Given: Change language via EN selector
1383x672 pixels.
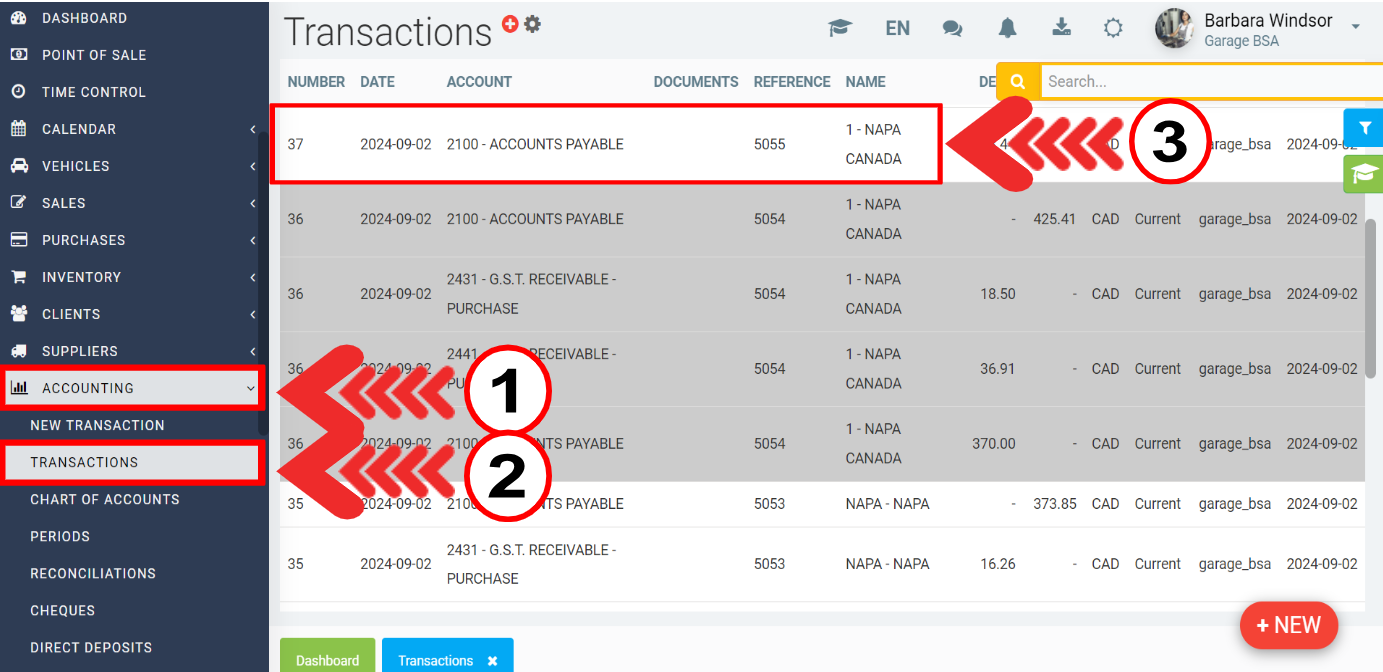Looking at the screenshot, I should [897, 29].
